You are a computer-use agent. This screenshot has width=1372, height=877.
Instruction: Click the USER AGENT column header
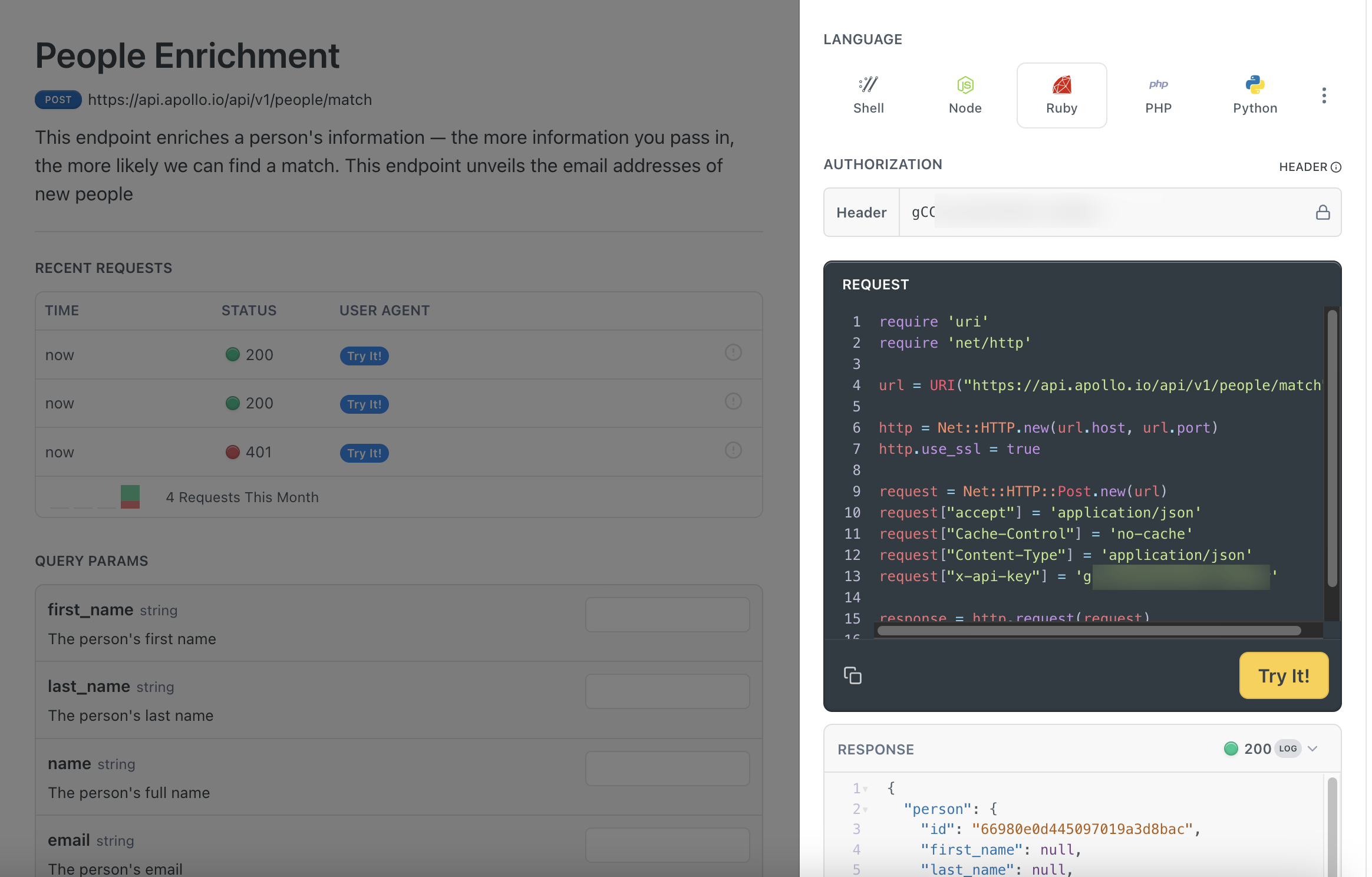[x=384, y=311]
